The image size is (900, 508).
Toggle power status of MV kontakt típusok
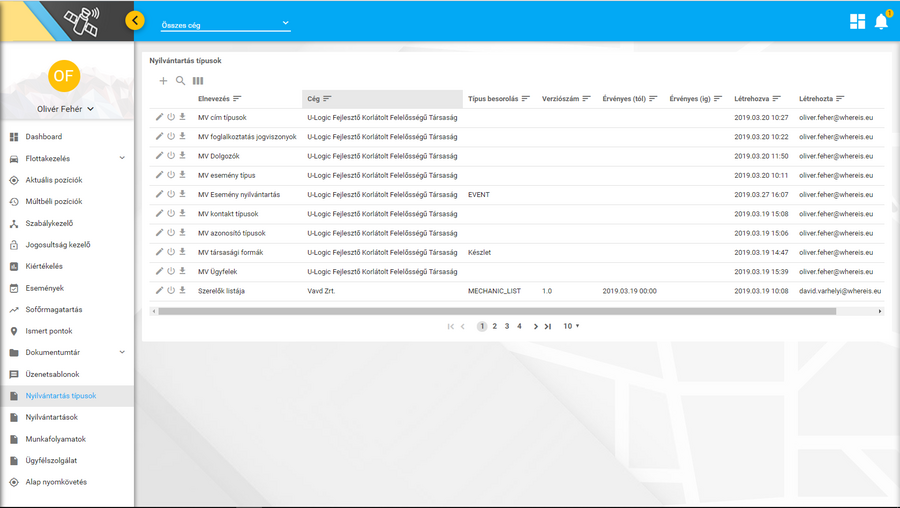(x=171, y=213)
